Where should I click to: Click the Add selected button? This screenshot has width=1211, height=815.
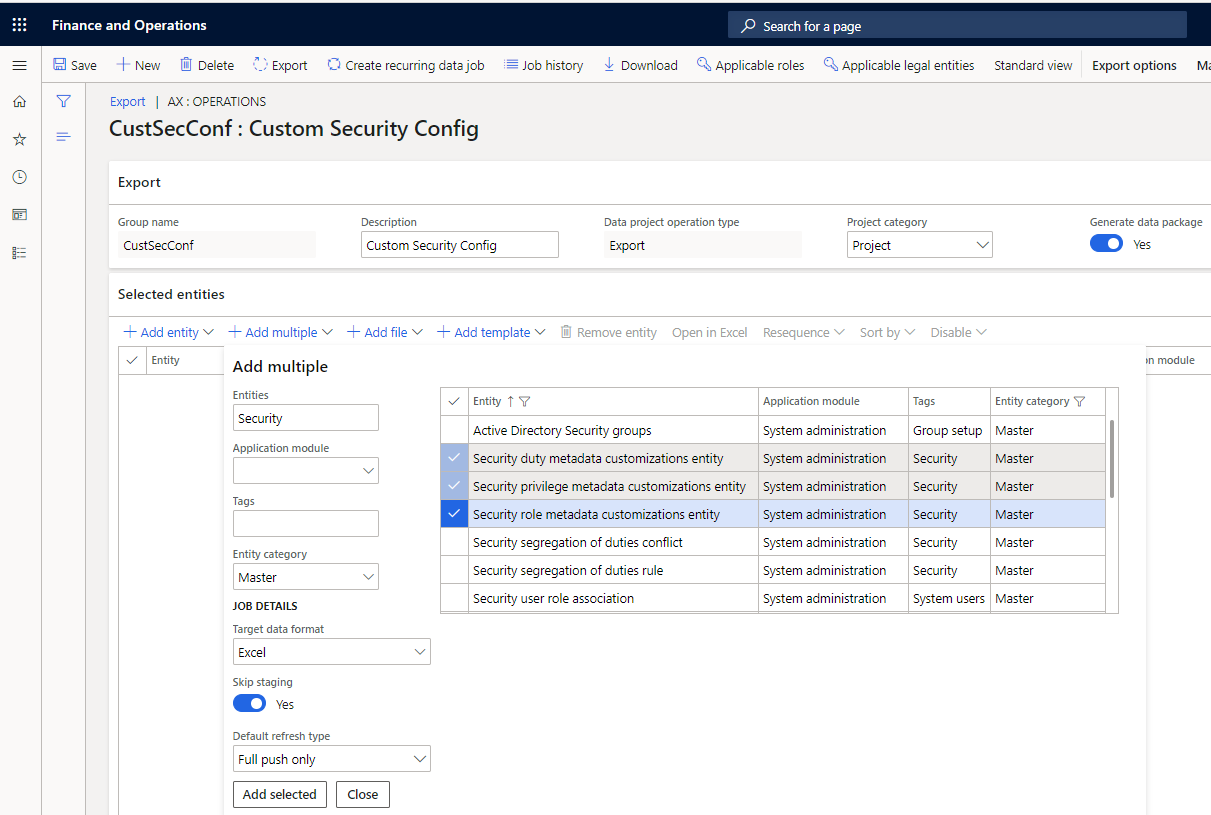[x=279, y=794]
